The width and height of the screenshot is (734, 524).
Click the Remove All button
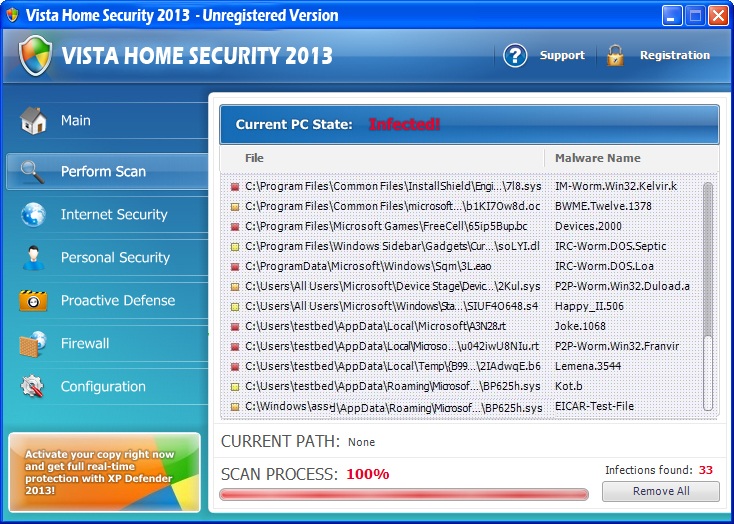click(x=661, y=491)
